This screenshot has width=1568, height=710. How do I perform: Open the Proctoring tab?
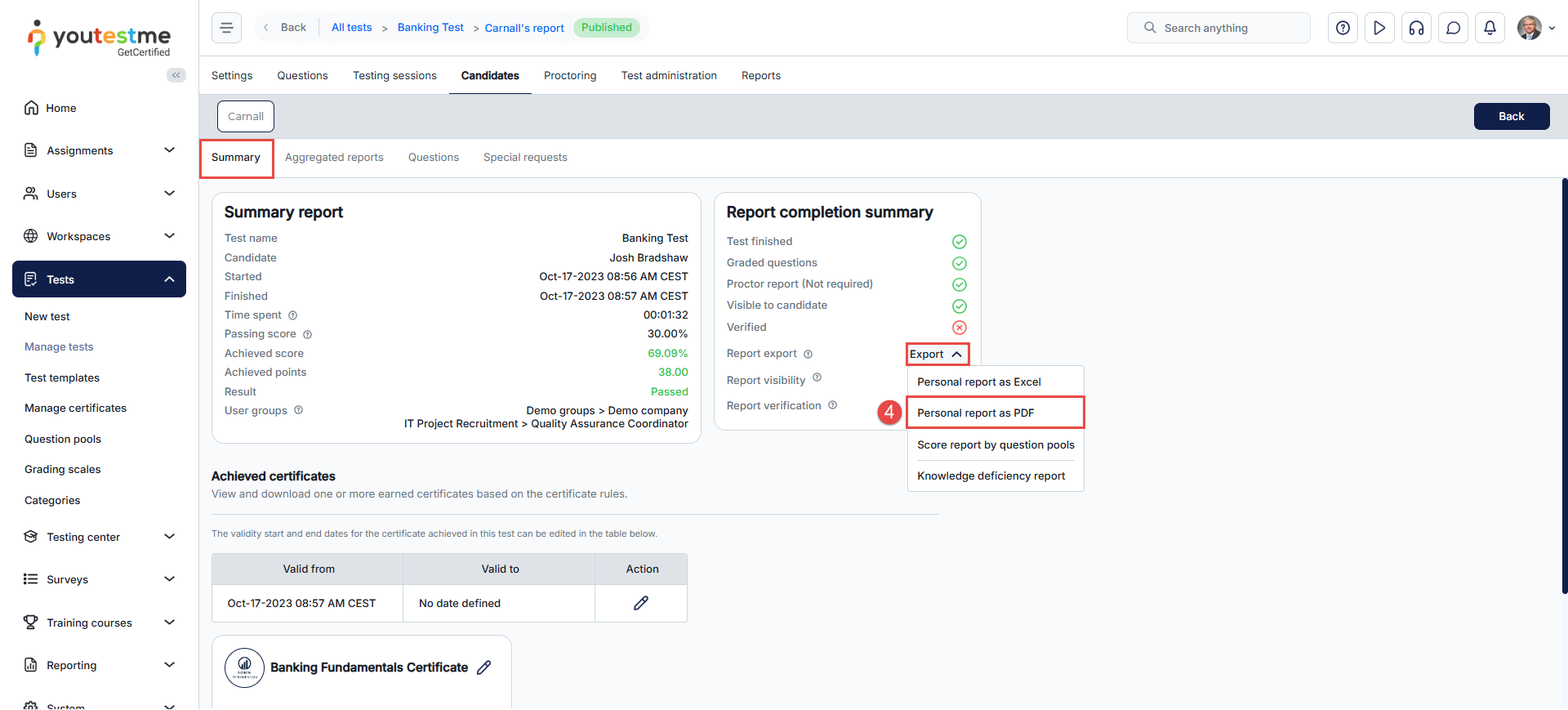coord(570,75)
